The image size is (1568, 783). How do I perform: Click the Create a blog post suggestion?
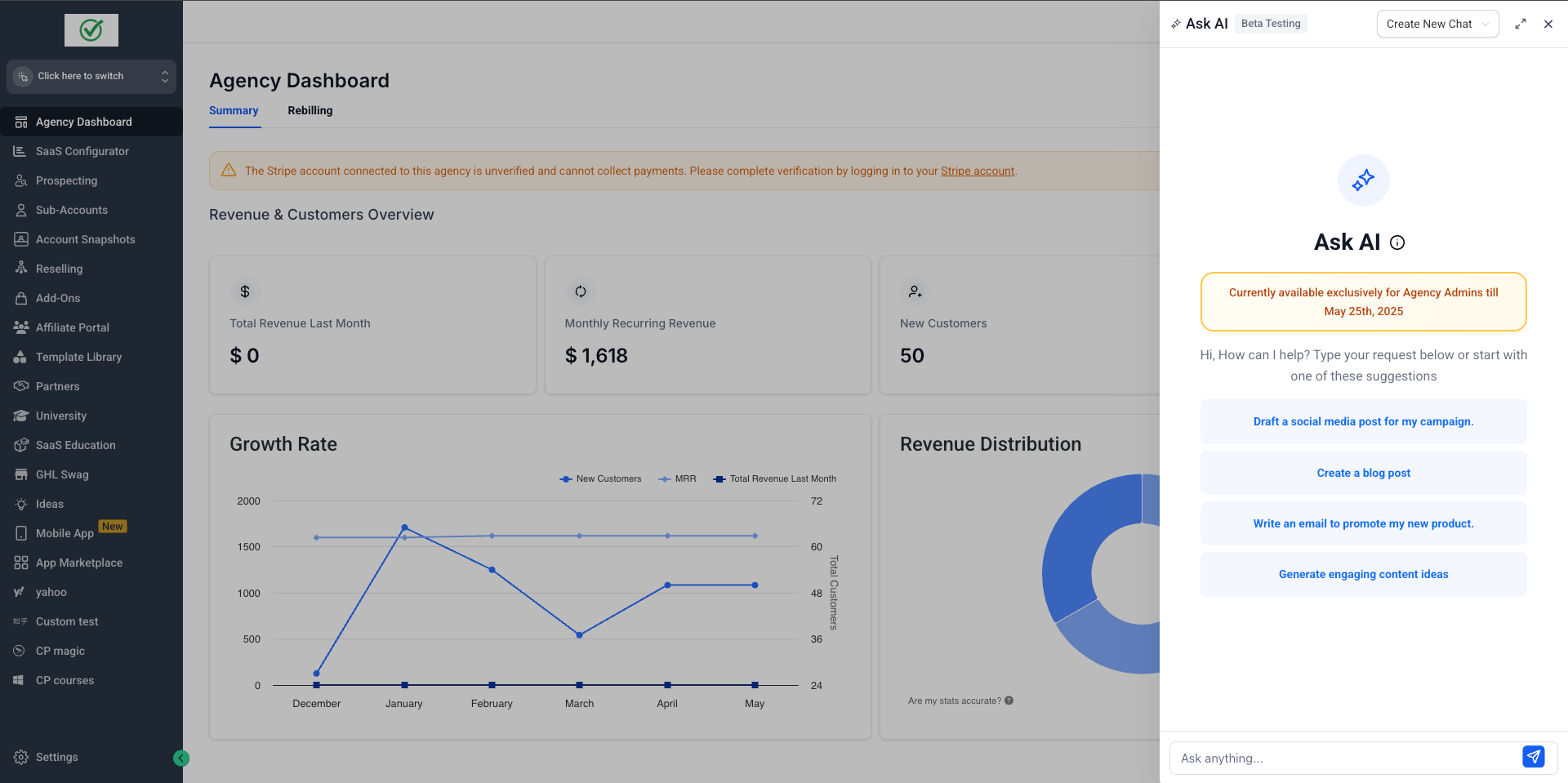click(1363, 473)
